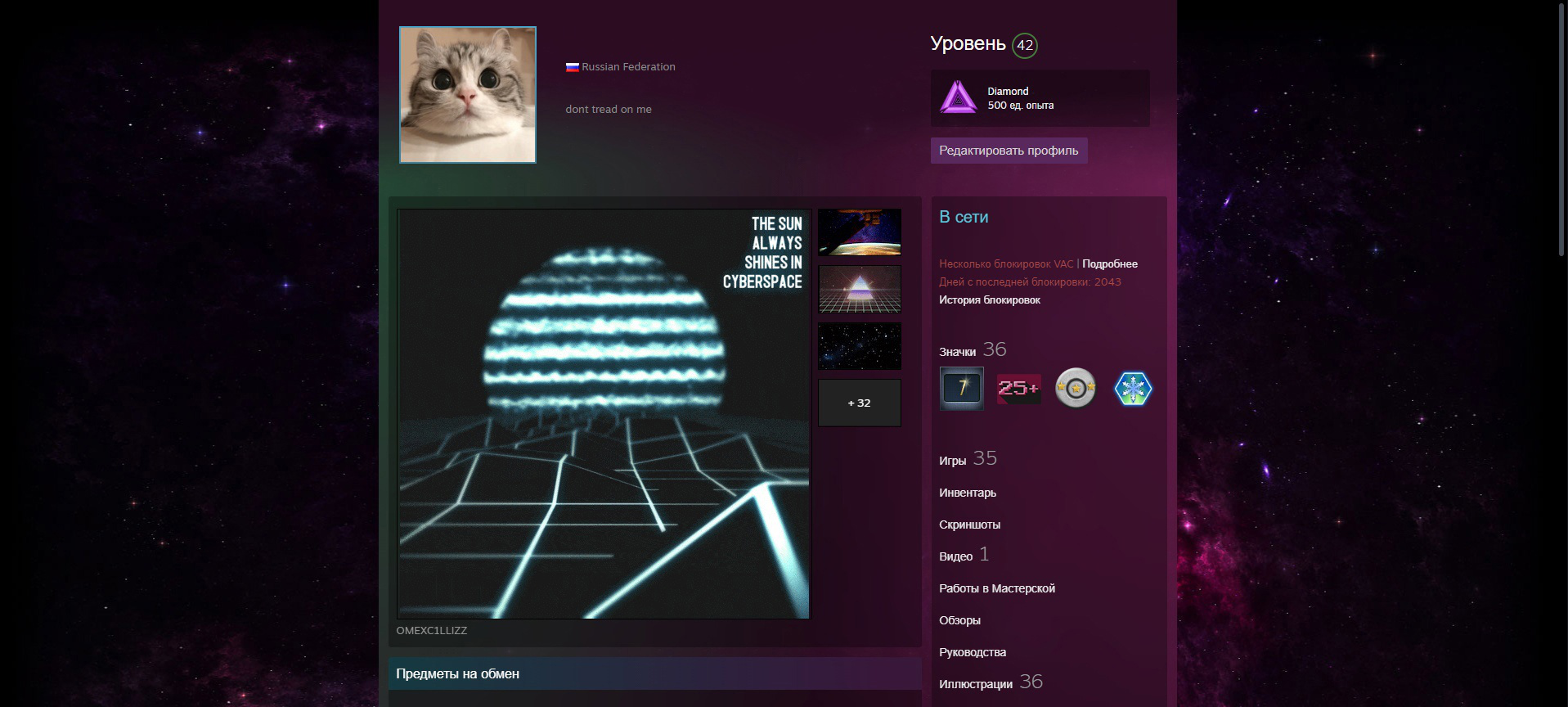1568x707 pixels.
Task: Open the level 42 badge circle
Action: pos(1025,46)
